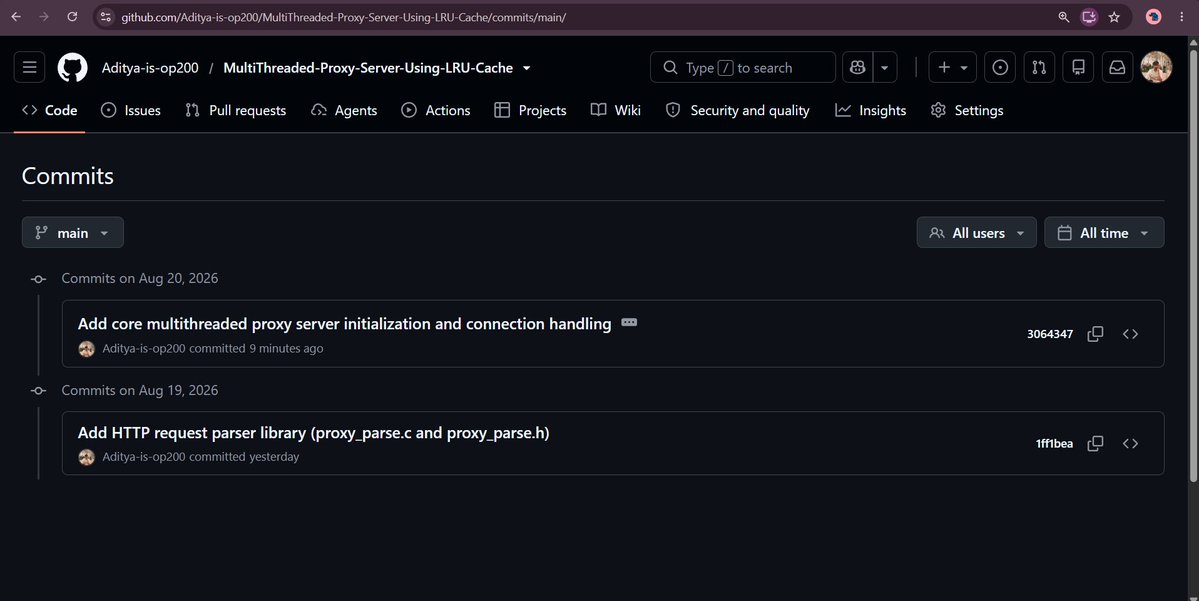Viewport: 1199px width, 601px height.
Task: Open commit 'Add HTTP request parser library'
Action: tap(314, 433)
